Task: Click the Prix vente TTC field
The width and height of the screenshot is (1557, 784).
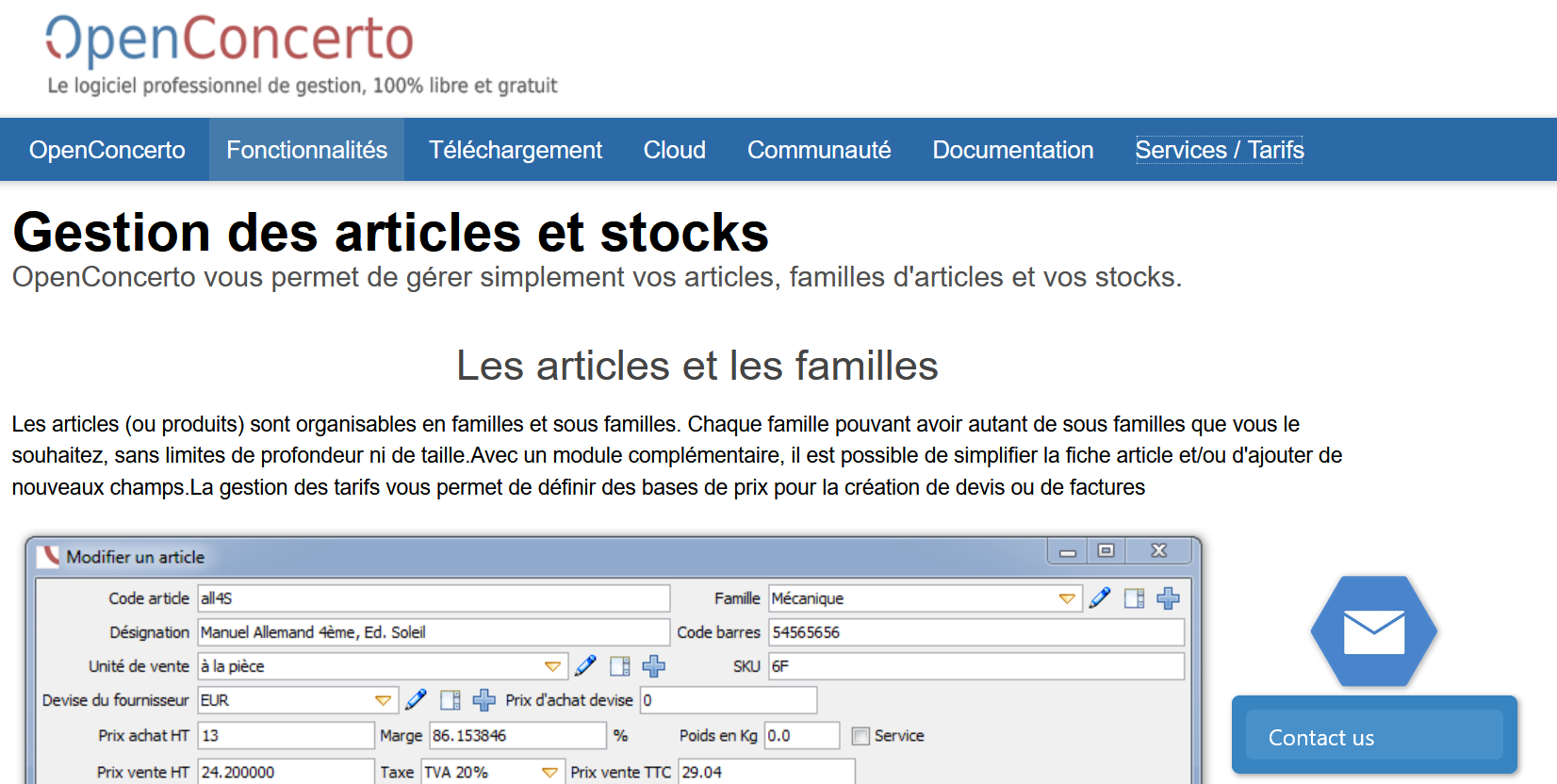Action: (x=766, y=772)
